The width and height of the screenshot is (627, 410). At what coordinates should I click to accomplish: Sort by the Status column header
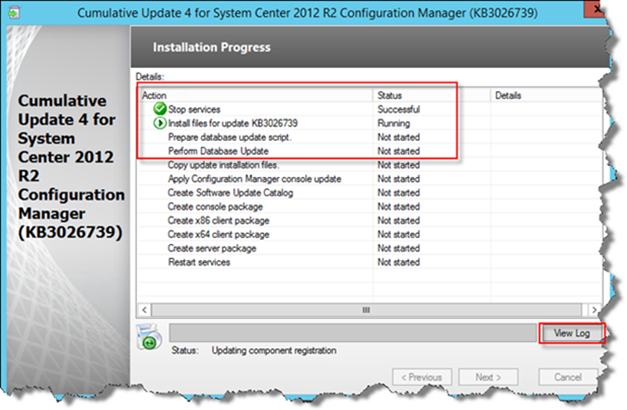(x=431, y=95)
